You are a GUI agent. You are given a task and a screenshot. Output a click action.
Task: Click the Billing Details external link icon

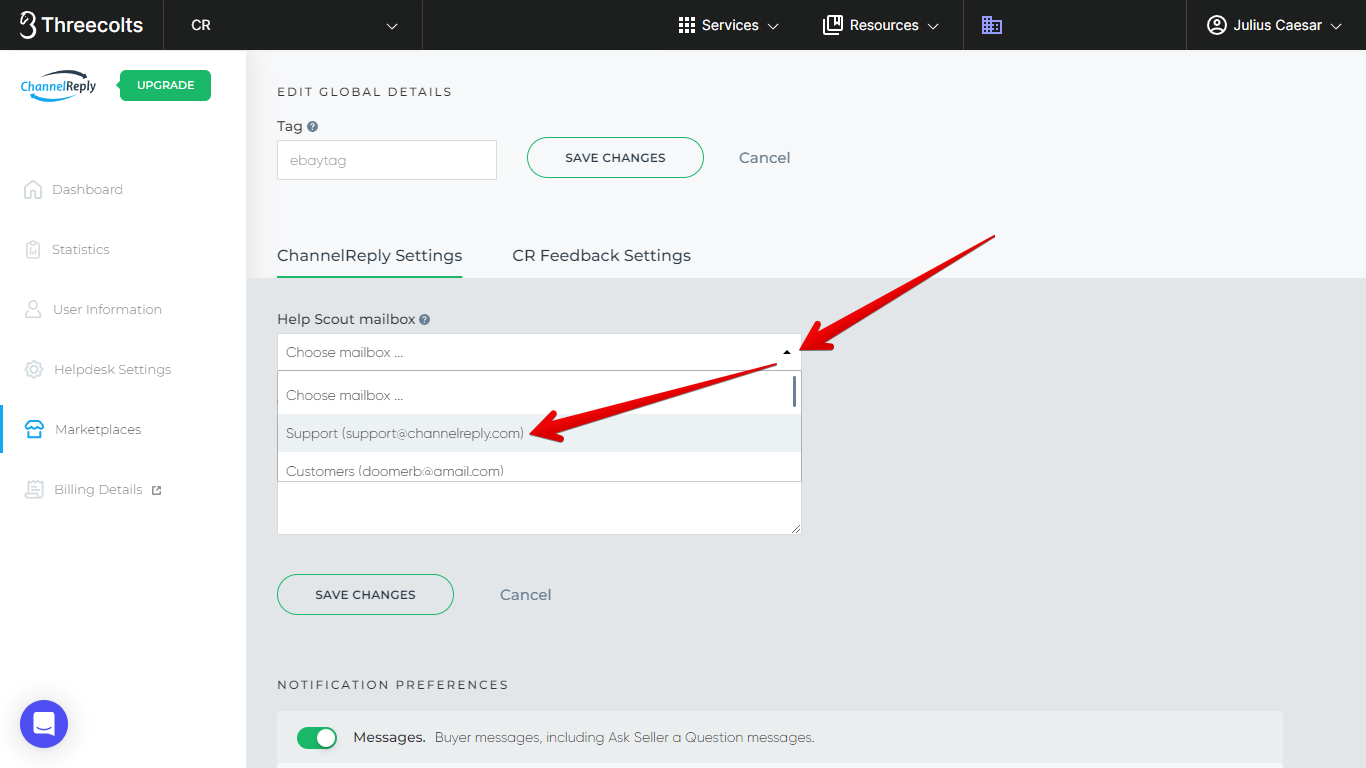pyautogui.click(x=156, y=490)
